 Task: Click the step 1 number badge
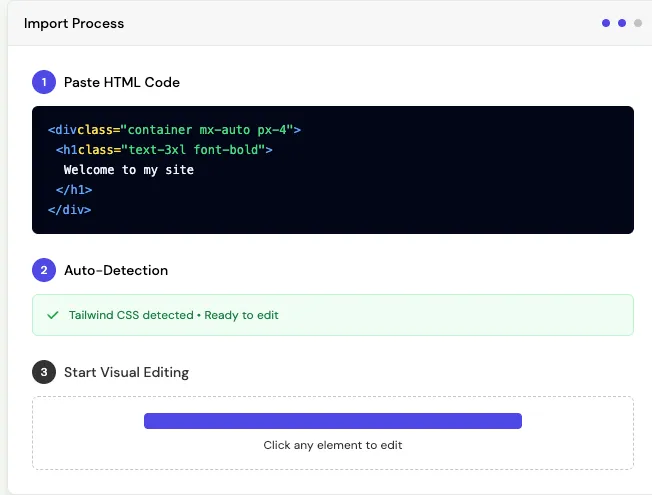coord(44,82)
